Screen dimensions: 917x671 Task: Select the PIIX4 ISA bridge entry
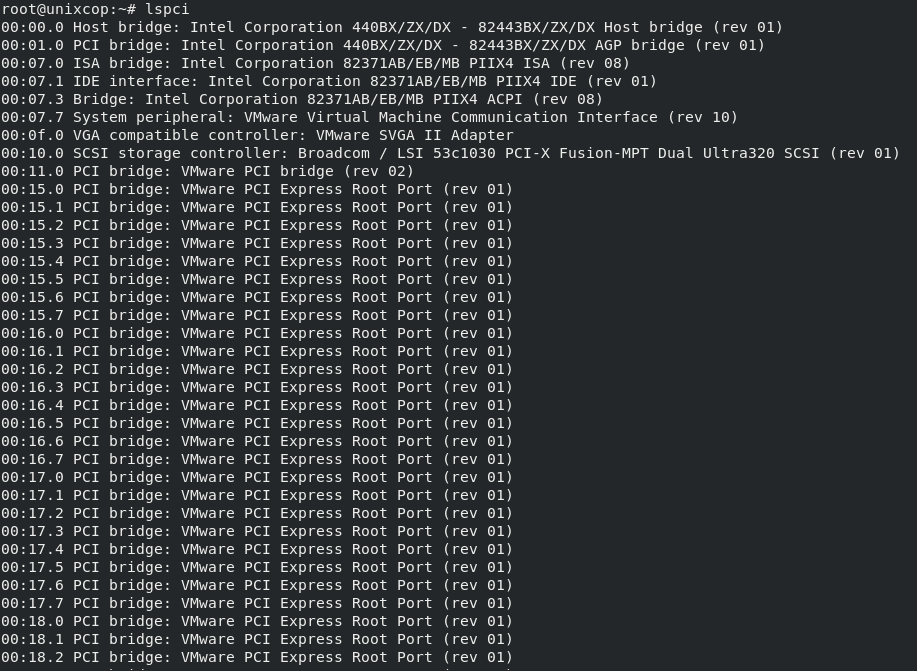315,63
